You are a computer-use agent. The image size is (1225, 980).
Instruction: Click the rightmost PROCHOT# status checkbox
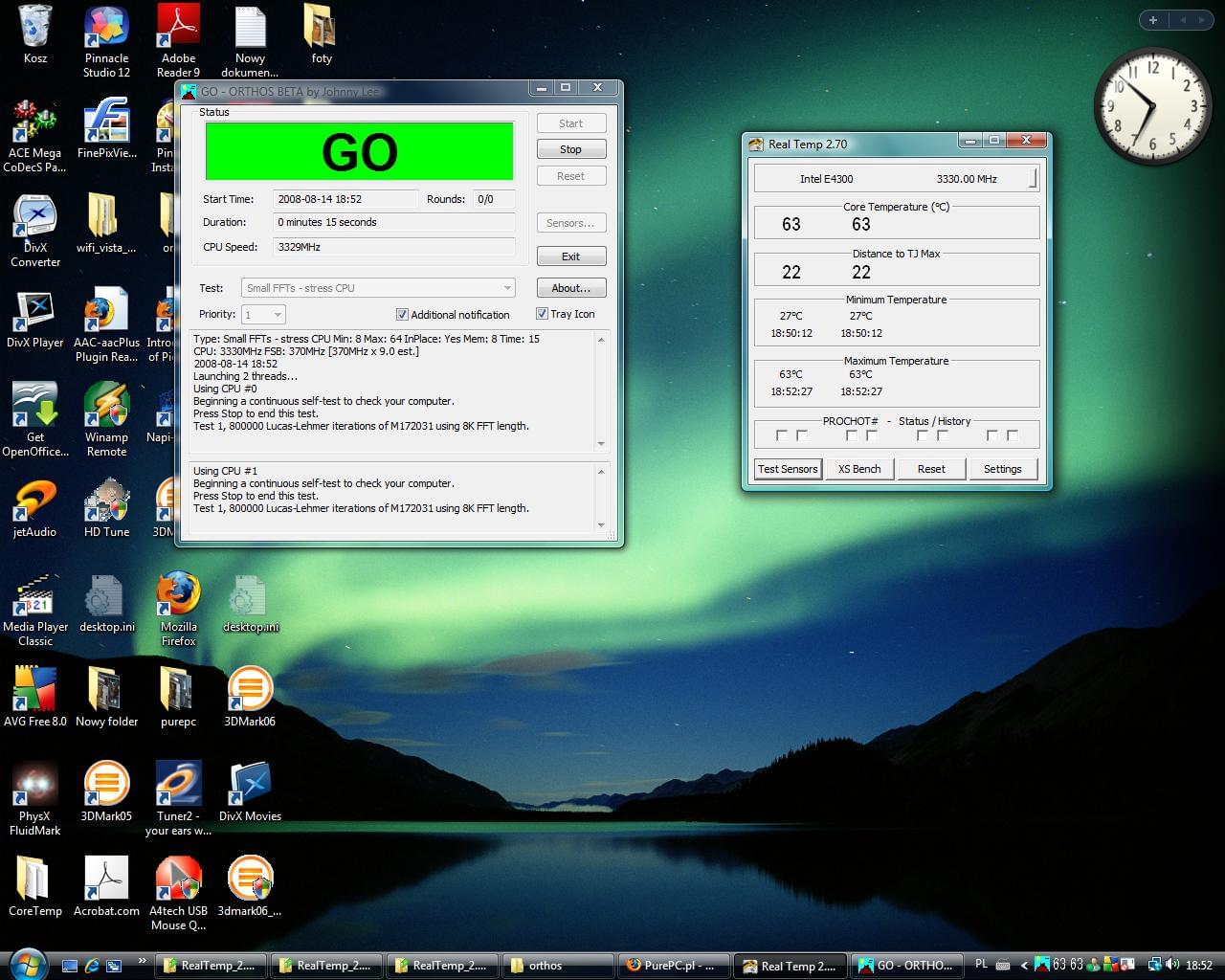tap(1013, 435)
